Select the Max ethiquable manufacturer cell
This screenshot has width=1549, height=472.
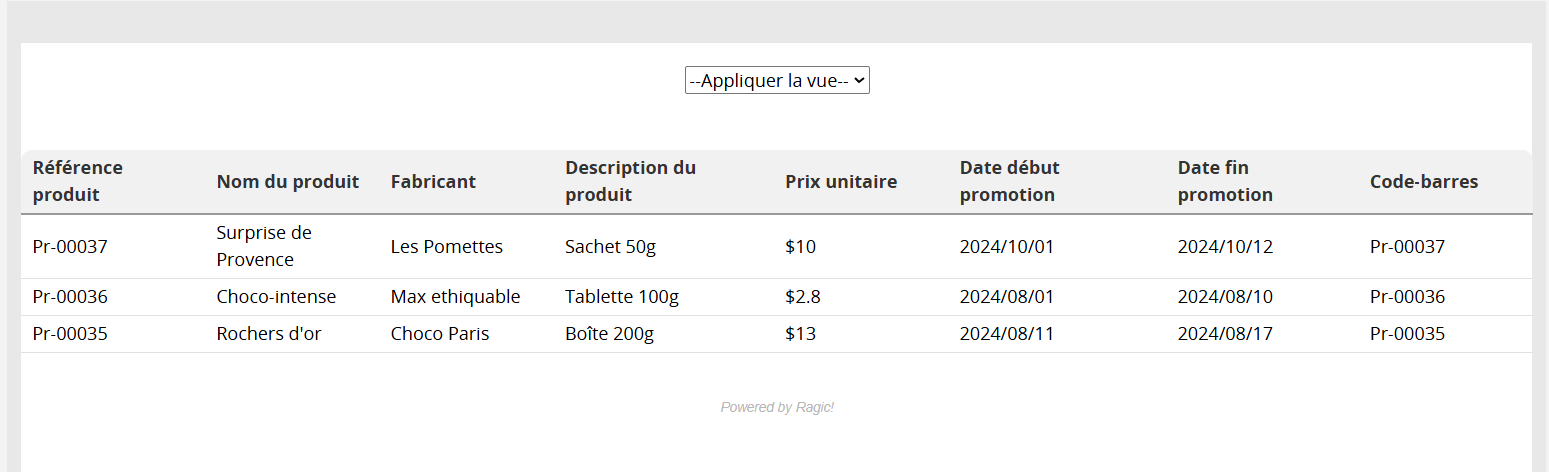[x=455, y=297]
